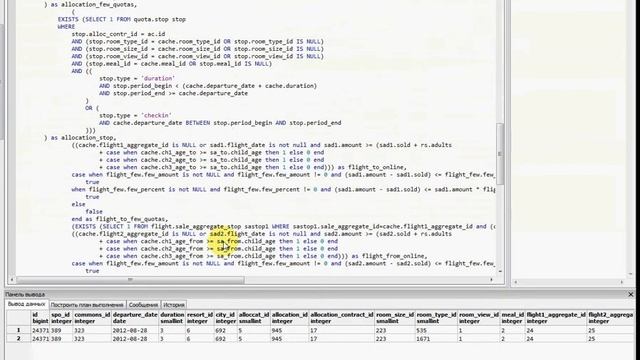Select result row header 2
640x360 pixels.
18,338
